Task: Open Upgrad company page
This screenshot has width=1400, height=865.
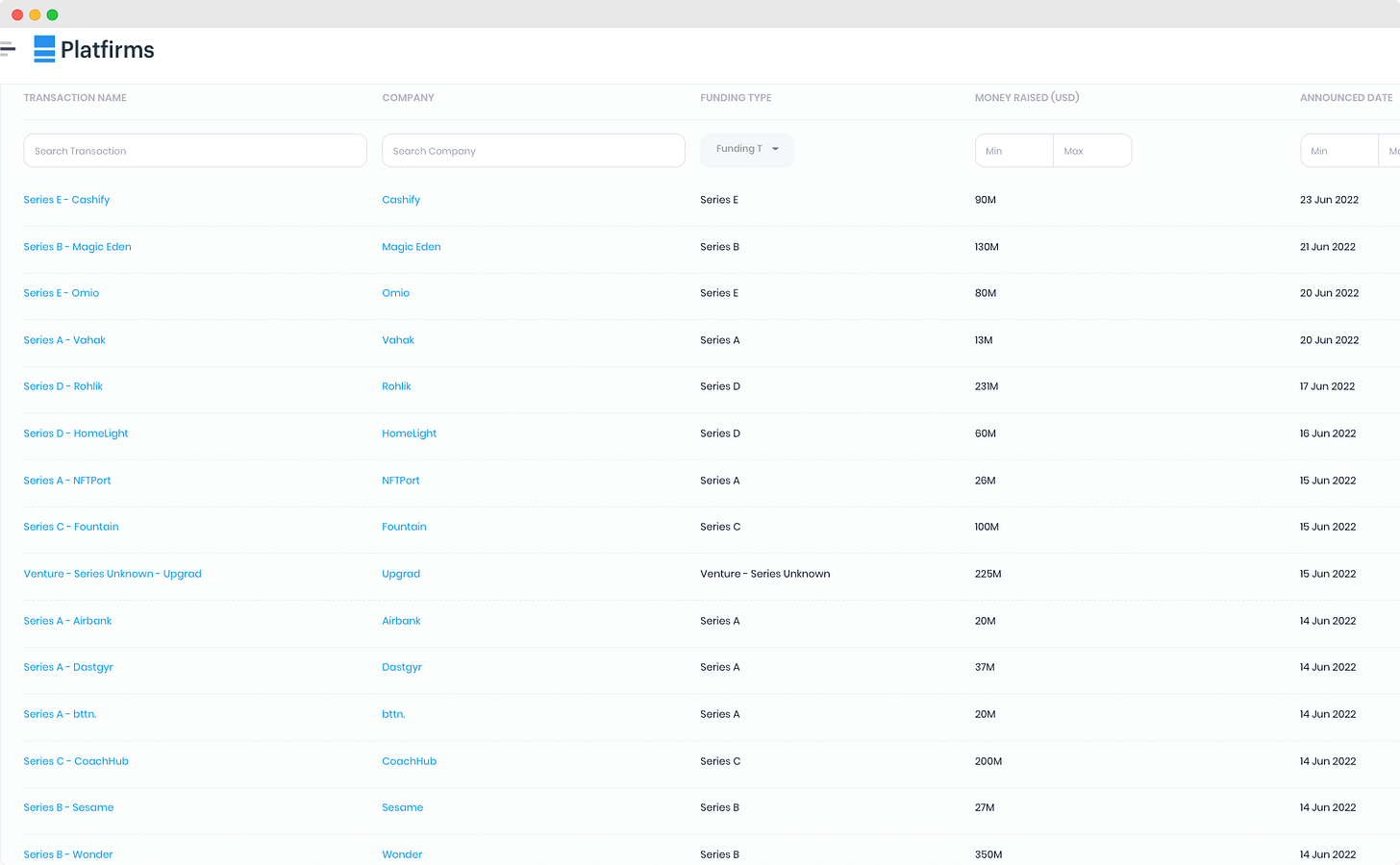Action: click(401, 574)
